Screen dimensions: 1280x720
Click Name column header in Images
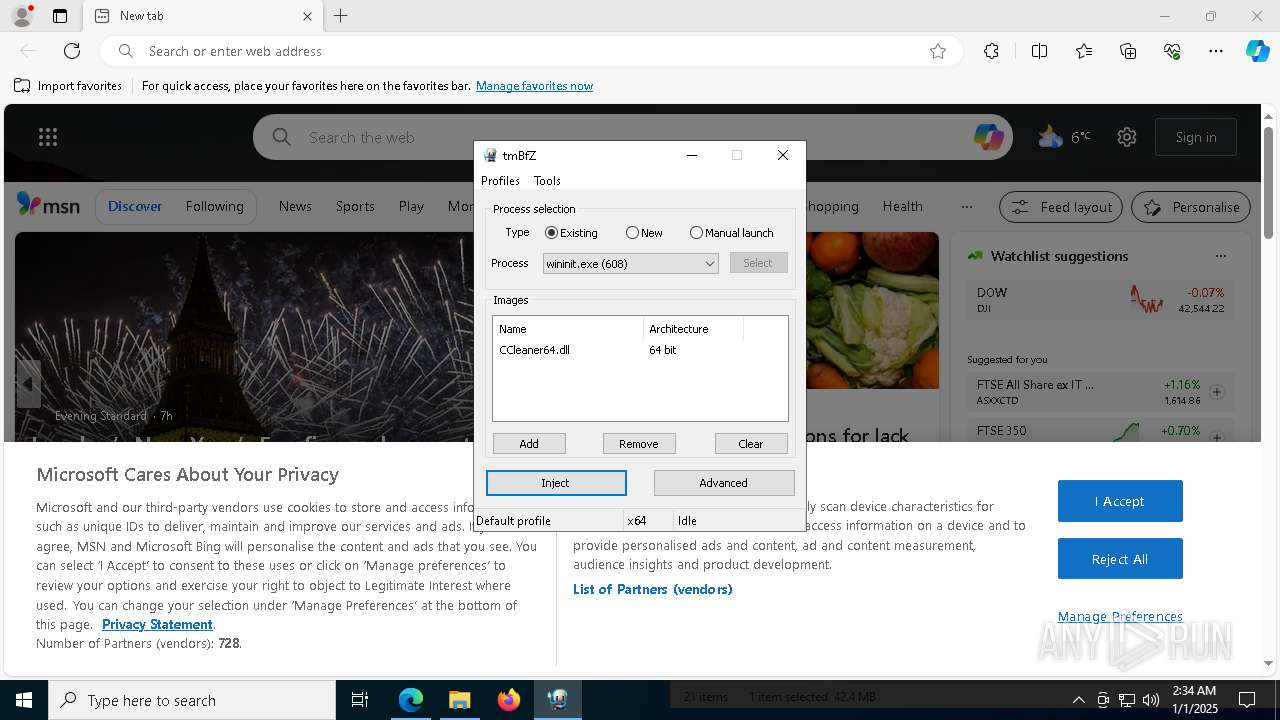(x=568, y=329)
